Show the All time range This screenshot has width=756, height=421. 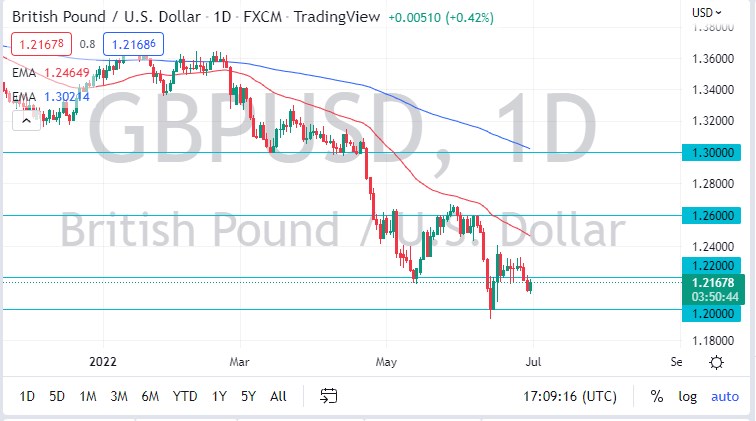(278, 396)
